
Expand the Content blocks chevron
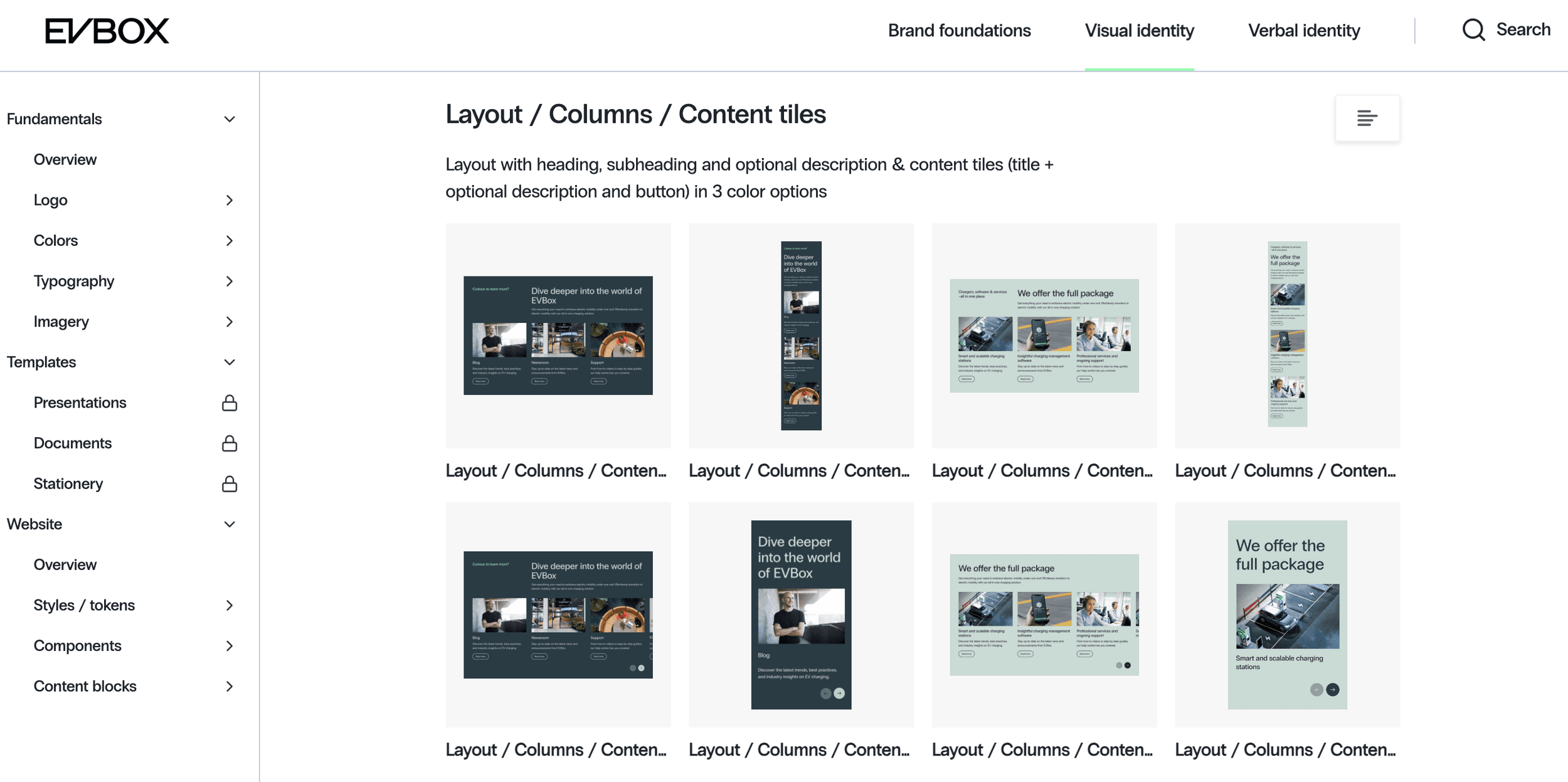pyautogui.click(x=230, y=687)
